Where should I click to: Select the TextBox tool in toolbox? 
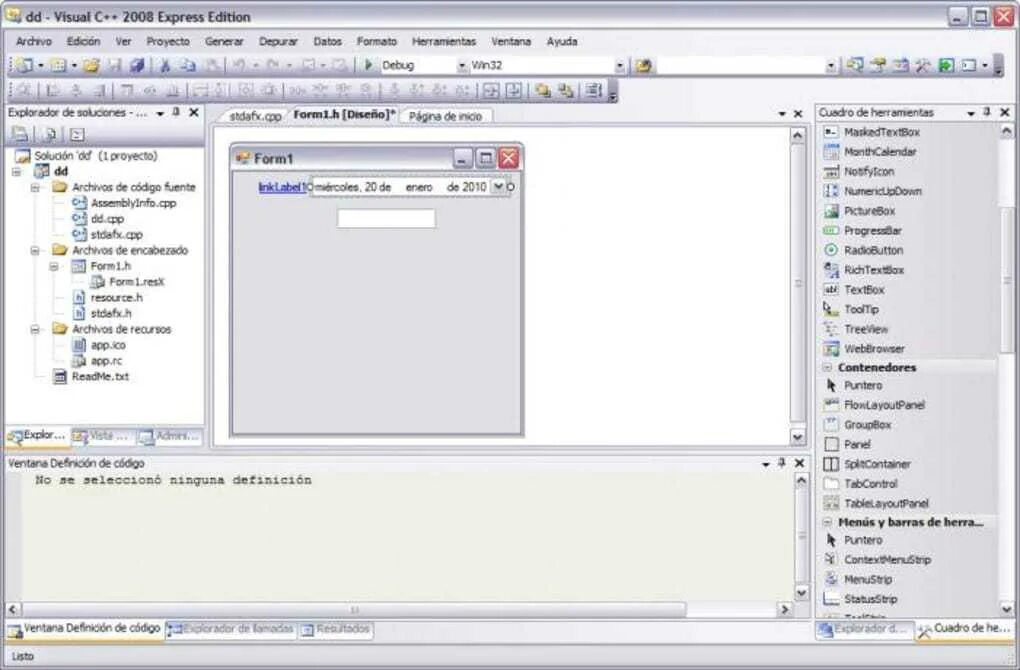click(x=864, y=289)
